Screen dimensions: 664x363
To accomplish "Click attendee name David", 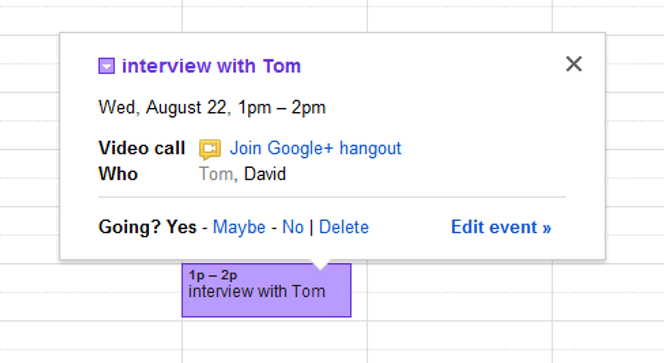I will (265, 174).
